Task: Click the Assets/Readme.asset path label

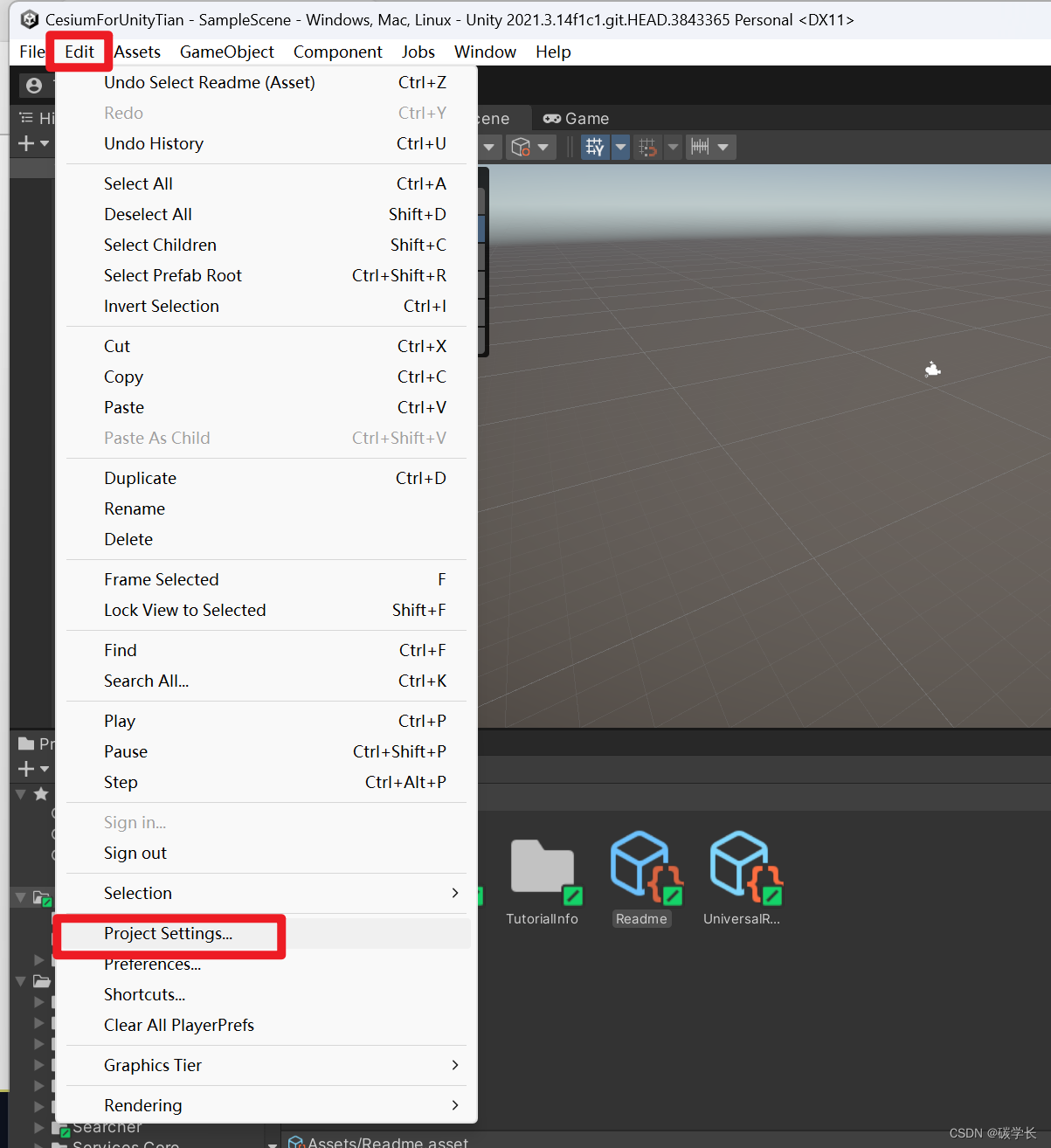Action: [388, 1141]
